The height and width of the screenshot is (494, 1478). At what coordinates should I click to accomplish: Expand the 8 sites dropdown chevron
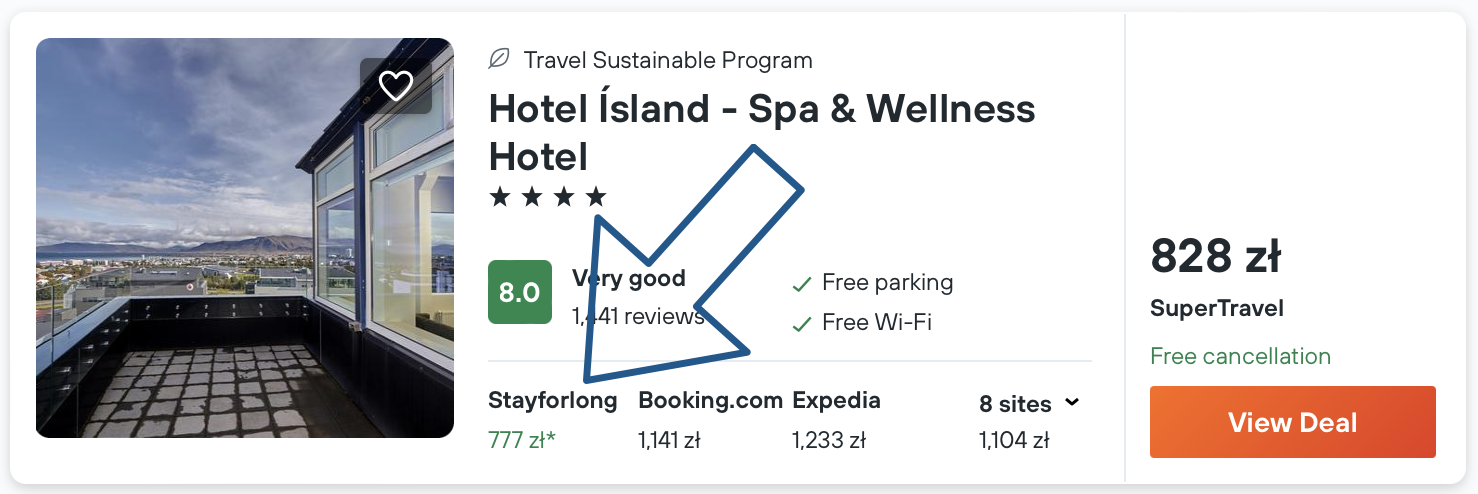click(1072, 403)
